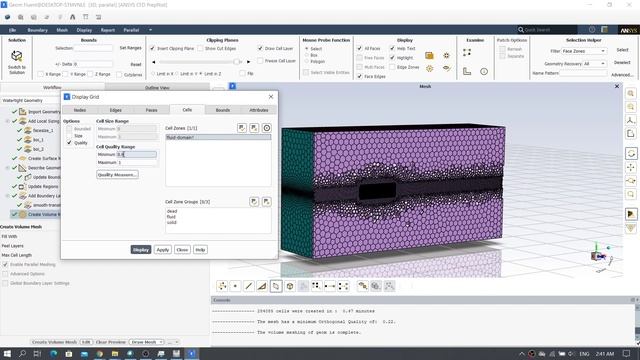The width and height of the screenshot is (640, 360).
Task: Open Windows taskbar search
Action: [x=22, y=353]
